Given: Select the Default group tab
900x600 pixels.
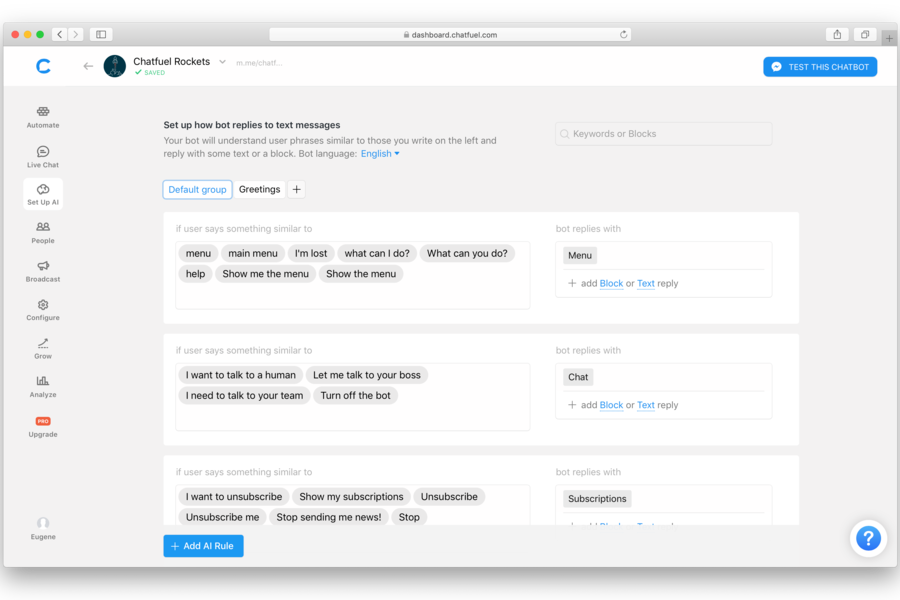Looking at the screenshot, I should click(x=197, y=189).
